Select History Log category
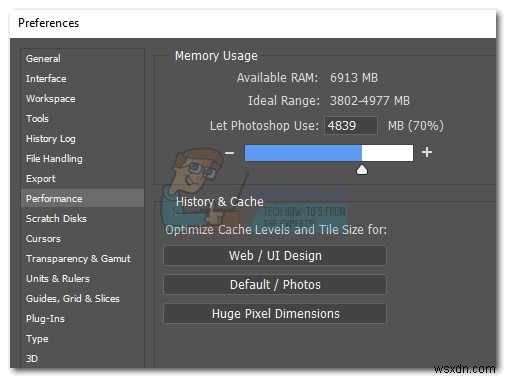 pyautogui.click(x=50, y=139)
